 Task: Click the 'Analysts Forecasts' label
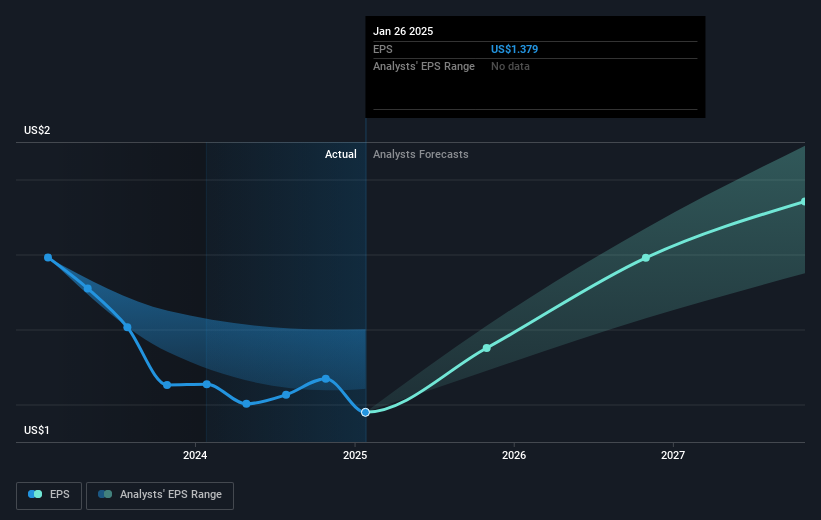pyautogui.click(x=420, y=154)
